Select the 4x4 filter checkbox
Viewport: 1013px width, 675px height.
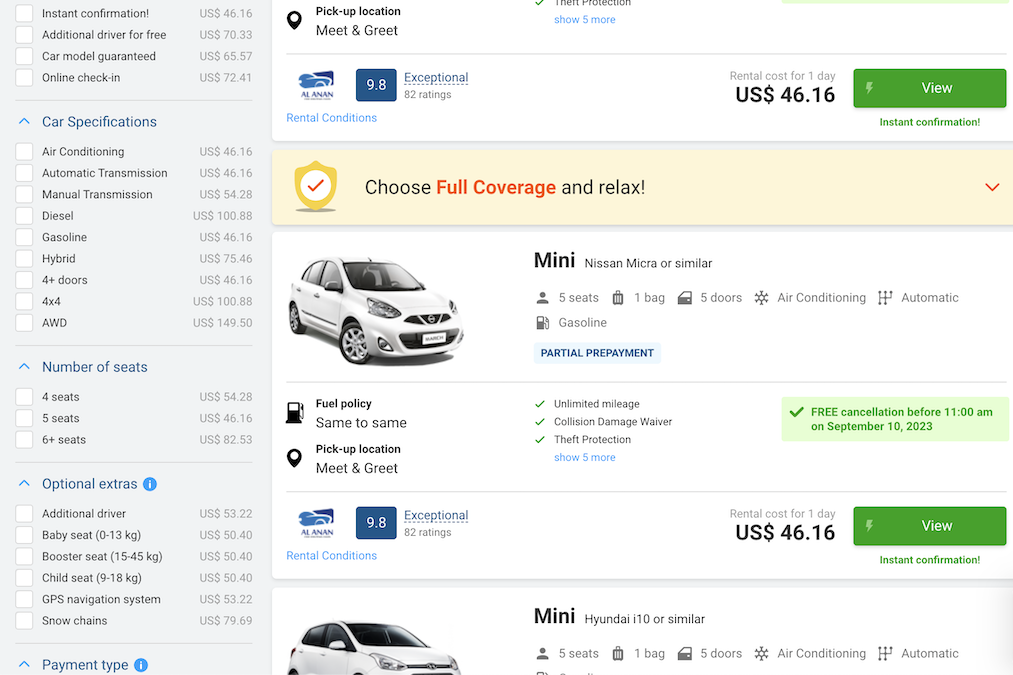24,301
